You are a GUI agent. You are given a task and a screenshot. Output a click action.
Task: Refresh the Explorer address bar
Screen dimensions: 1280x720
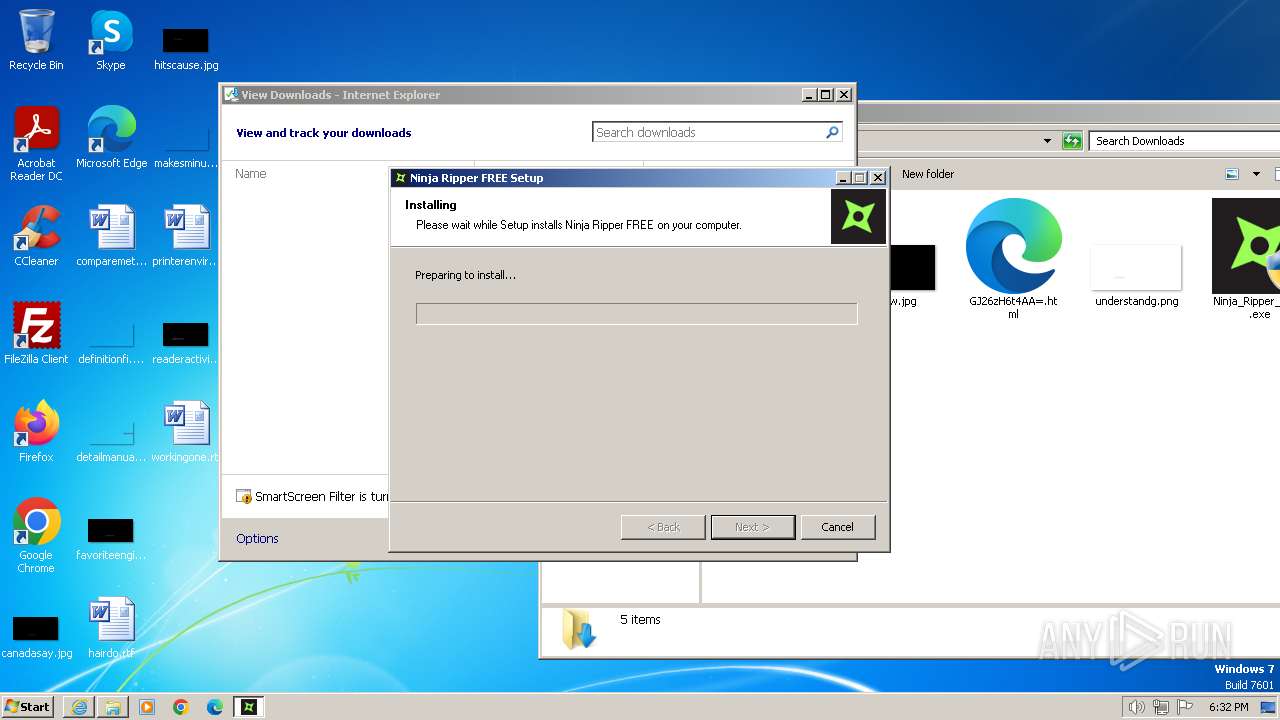click(x=1072, y=141)
